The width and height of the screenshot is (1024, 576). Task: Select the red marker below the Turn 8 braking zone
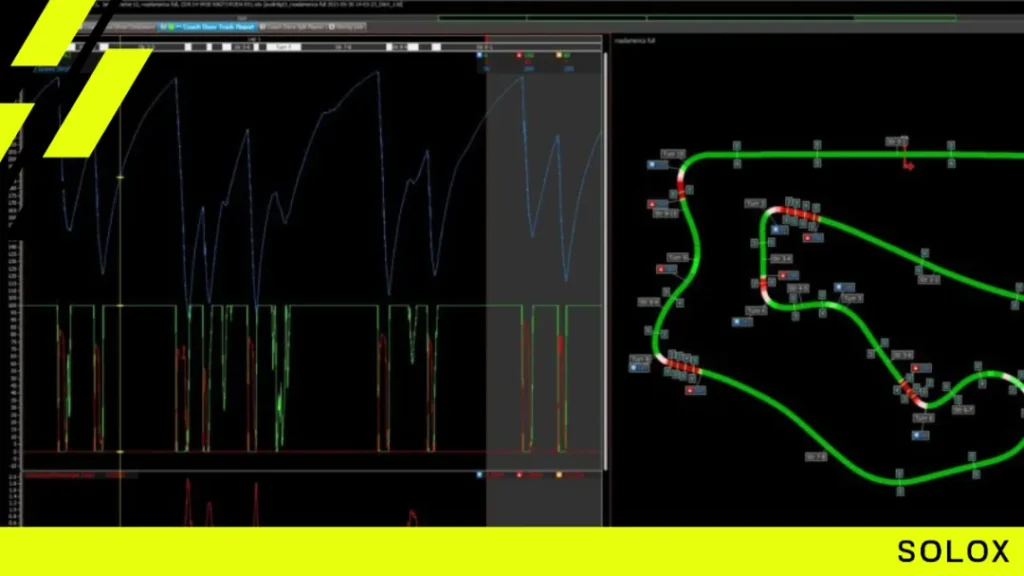tap(696, 391)
